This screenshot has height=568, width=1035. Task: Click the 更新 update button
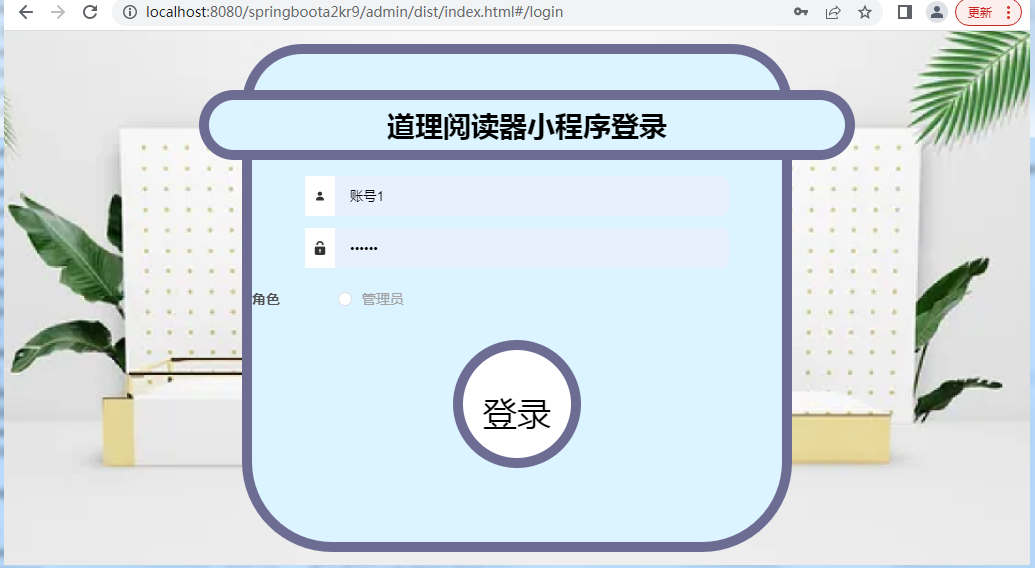[x=979, y=12]
